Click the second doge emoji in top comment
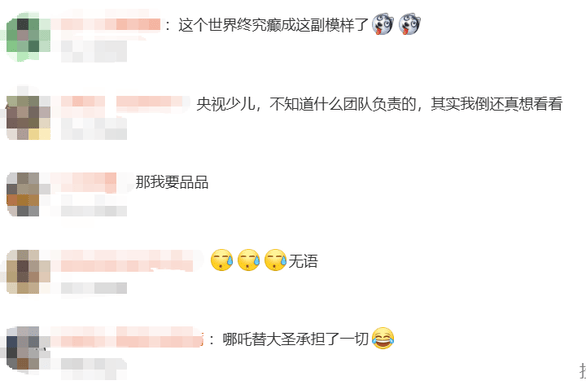This screenshot has height=384, width=586. (x=410, y=24)
